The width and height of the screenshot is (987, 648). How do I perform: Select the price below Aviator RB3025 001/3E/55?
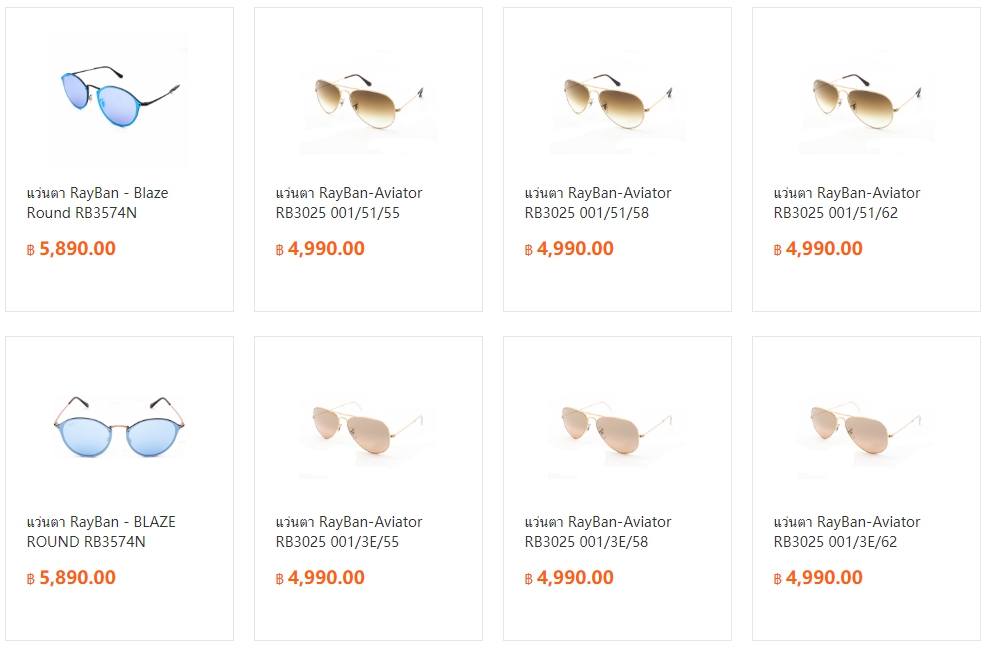[320, 578]
